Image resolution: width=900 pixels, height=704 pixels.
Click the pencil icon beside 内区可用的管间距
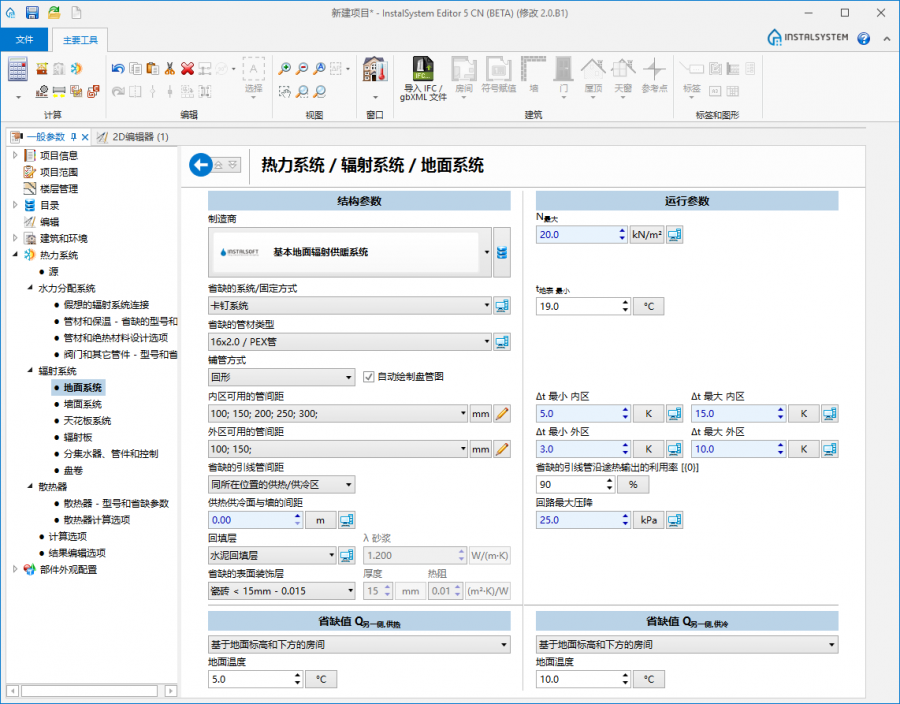point(502,413)
